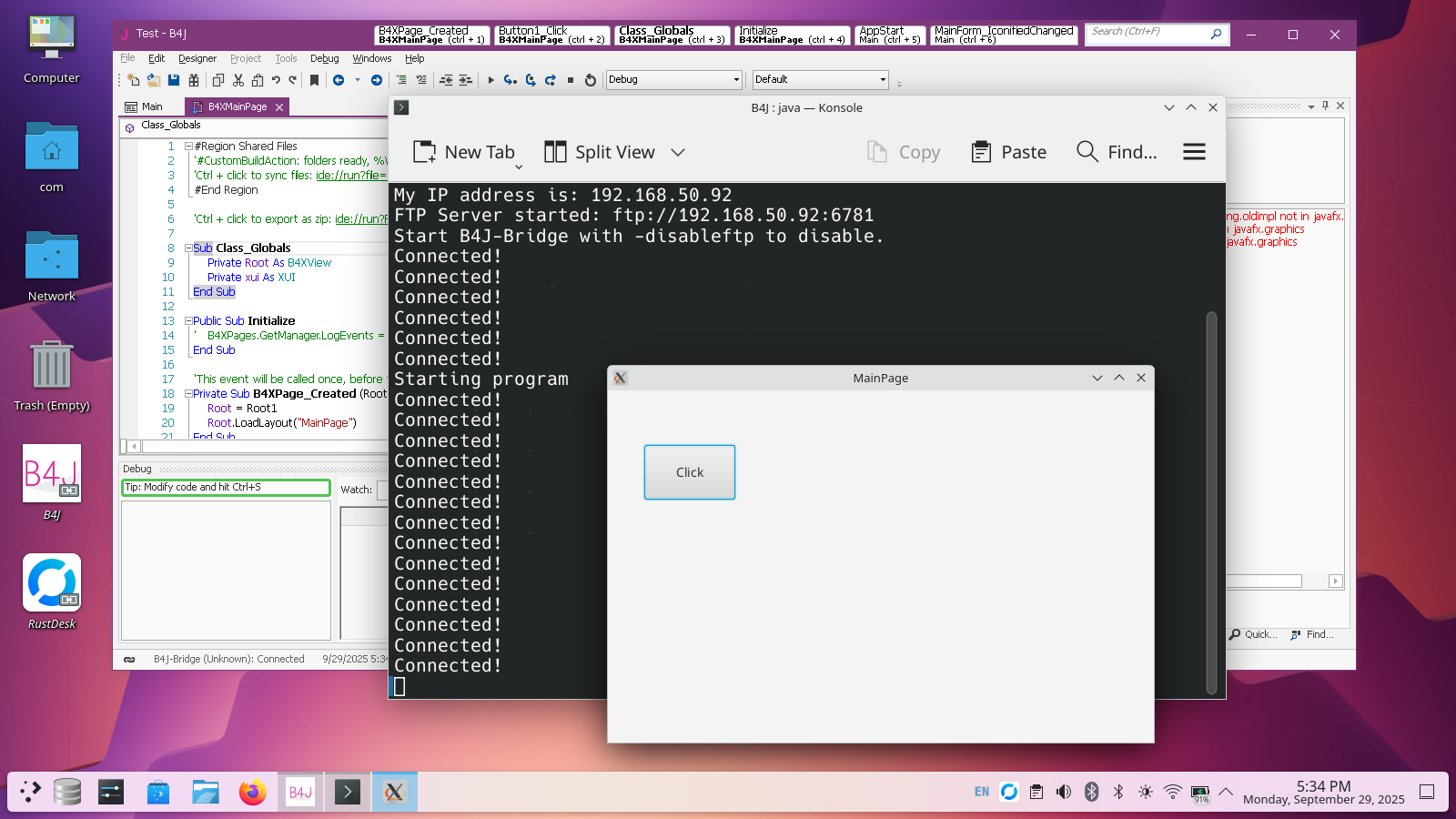Click the Undo arrow icon
Viewport: 1456px width, 819px height.
coord(276,80)
